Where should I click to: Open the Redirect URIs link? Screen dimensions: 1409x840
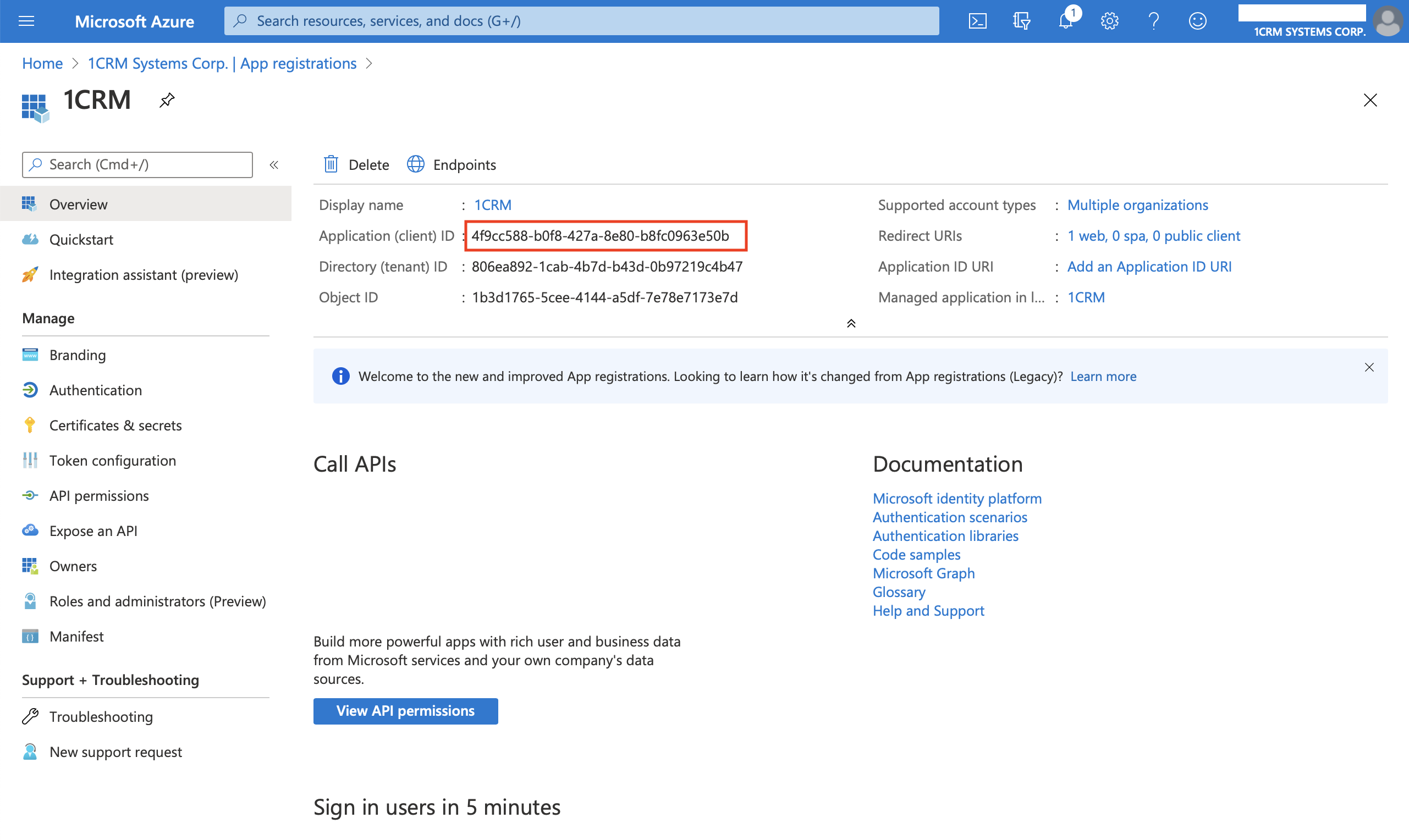click(x=1153, y=235)
